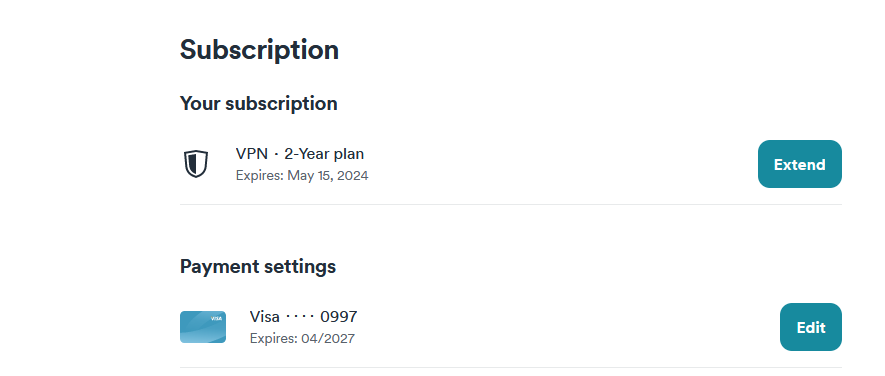Select the VPN 2-Year plan label
This screenshot has width=885, height=376.
300,154
